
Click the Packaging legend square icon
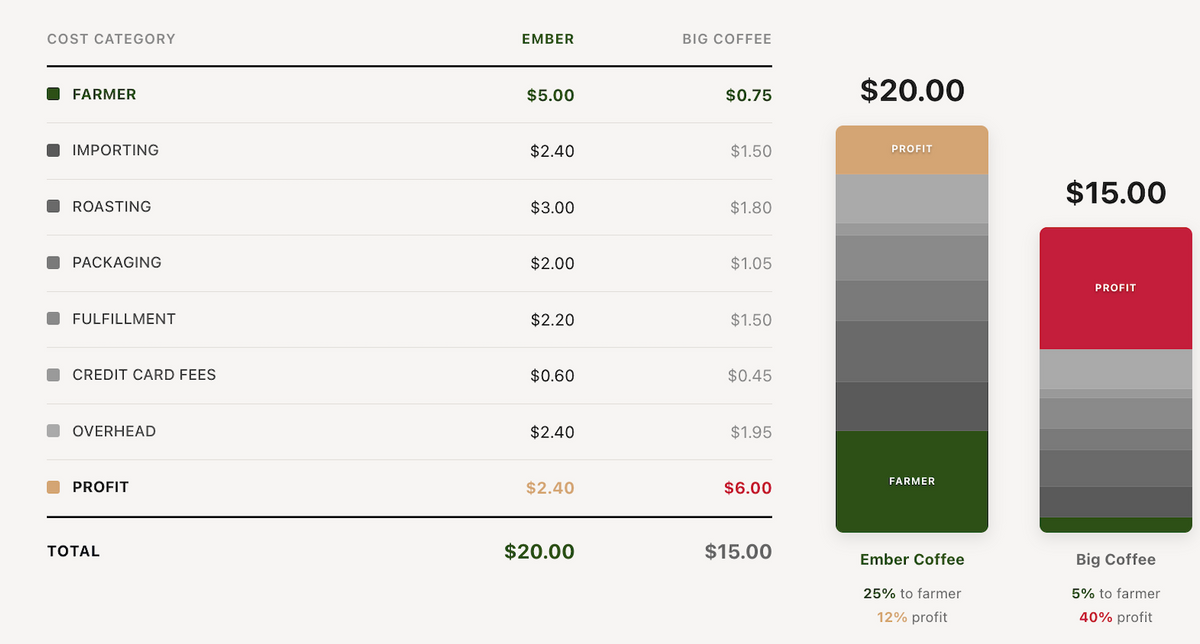coord(54,263)
